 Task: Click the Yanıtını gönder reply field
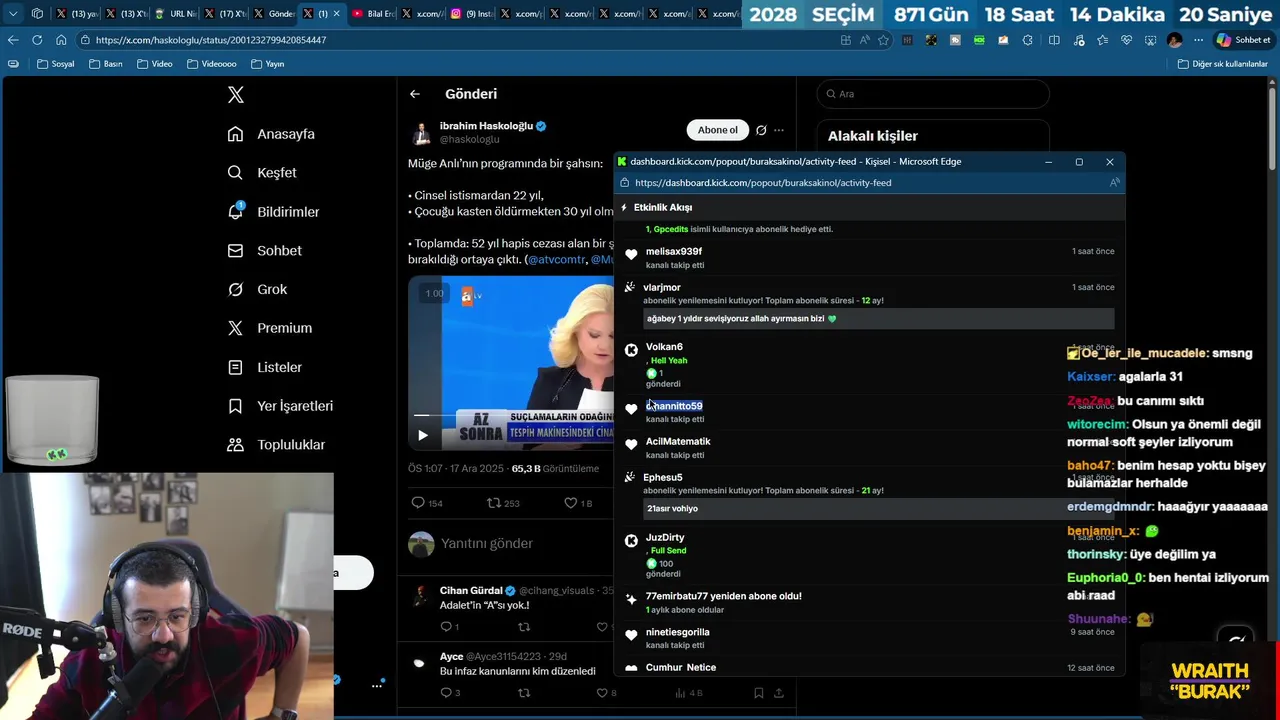click(487, 543)
